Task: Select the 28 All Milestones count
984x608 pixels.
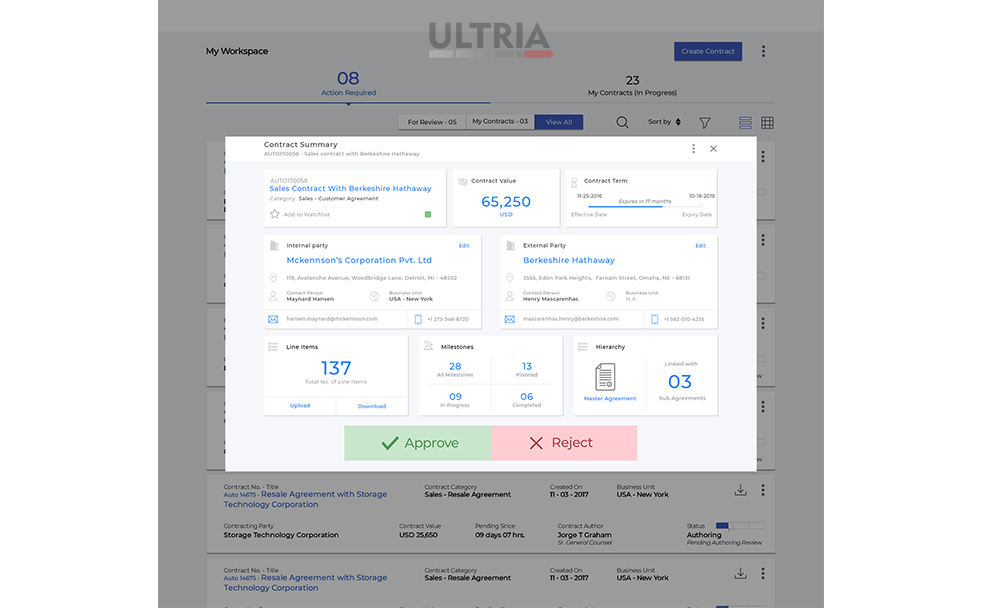Action: tap(455, 366)
